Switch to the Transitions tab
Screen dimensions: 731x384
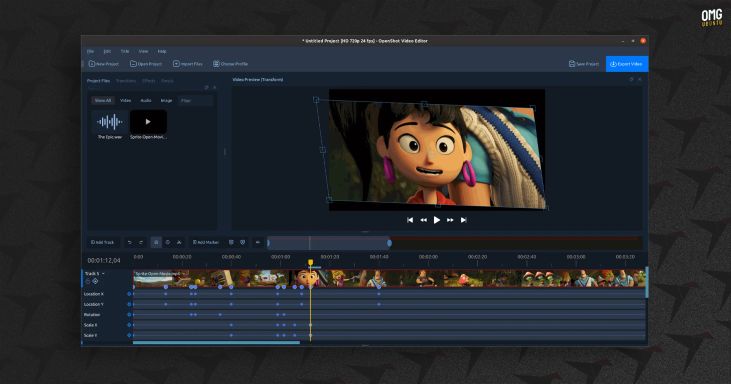126,81
